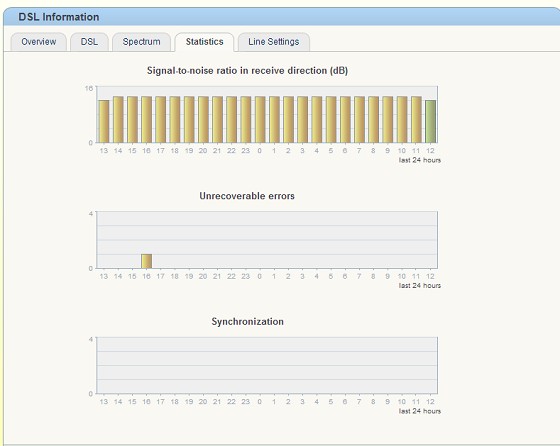Click the SNR bar for hour 9
The image size is (560, 446).
388,120
